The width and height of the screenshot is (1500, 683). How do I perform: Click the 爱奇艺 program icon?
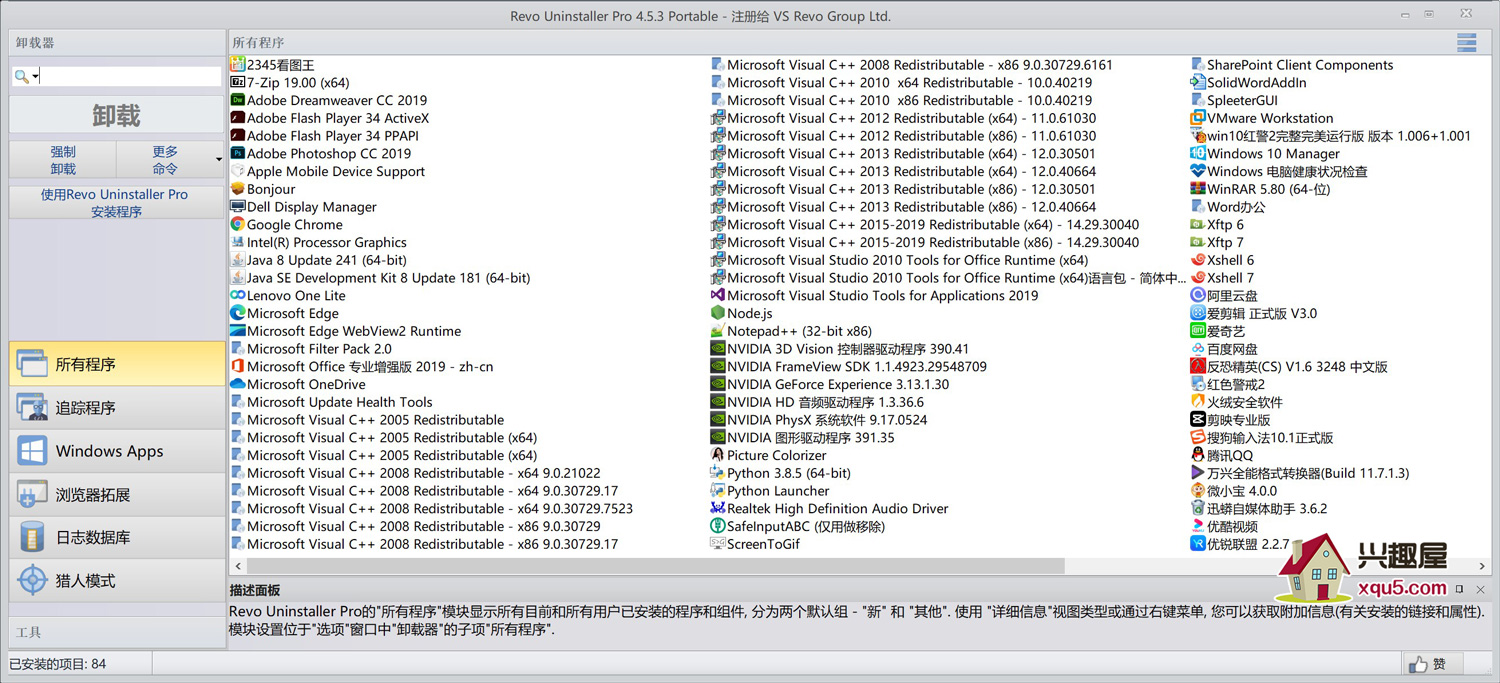click(x=1198, y=331)
